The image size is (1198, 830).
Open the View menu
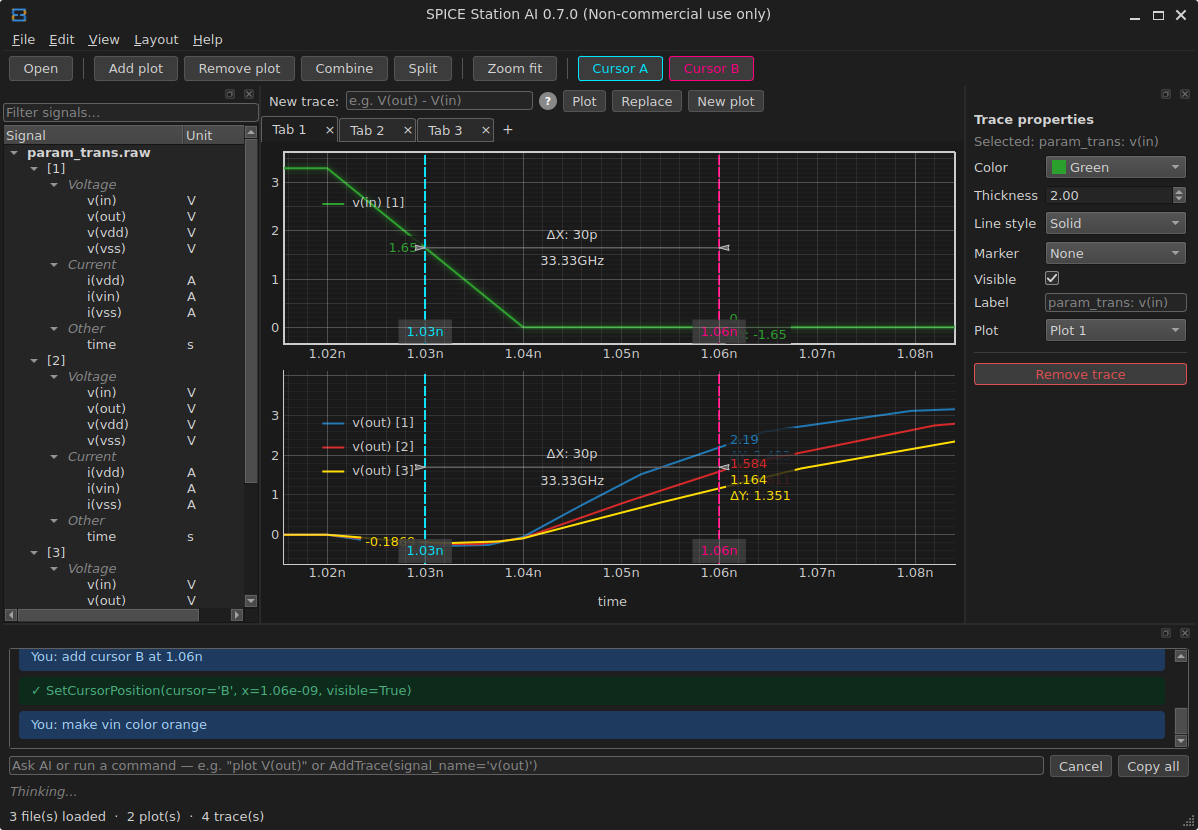point(103,40)
